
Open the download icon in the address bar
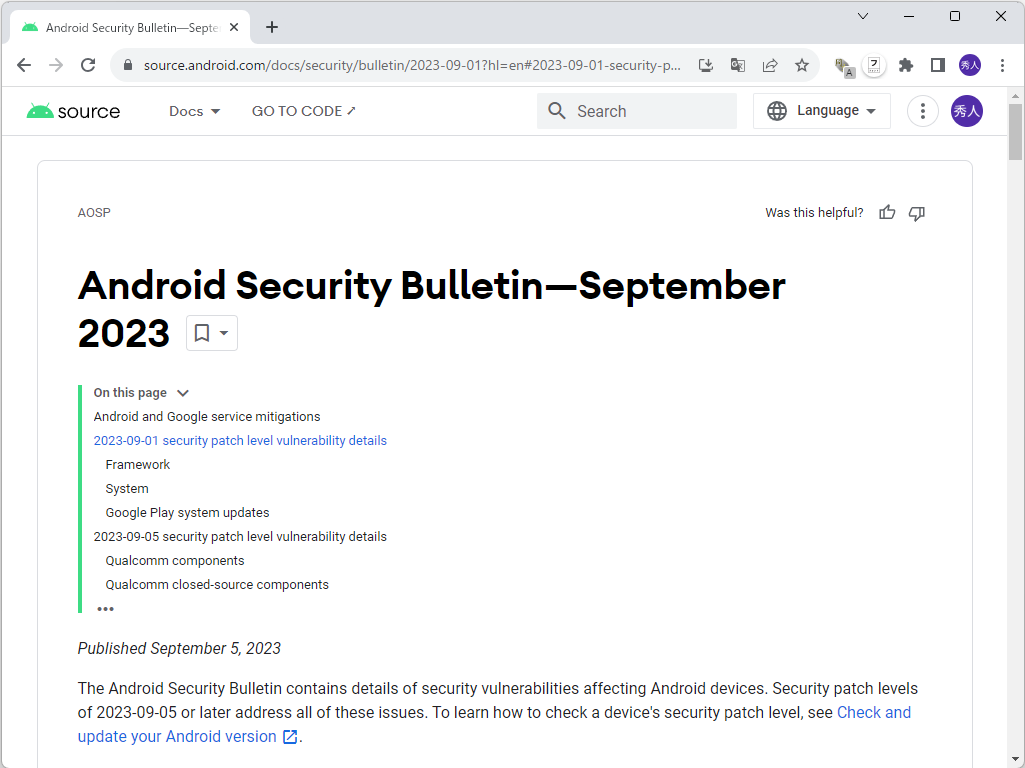click(x=706, y=64)
